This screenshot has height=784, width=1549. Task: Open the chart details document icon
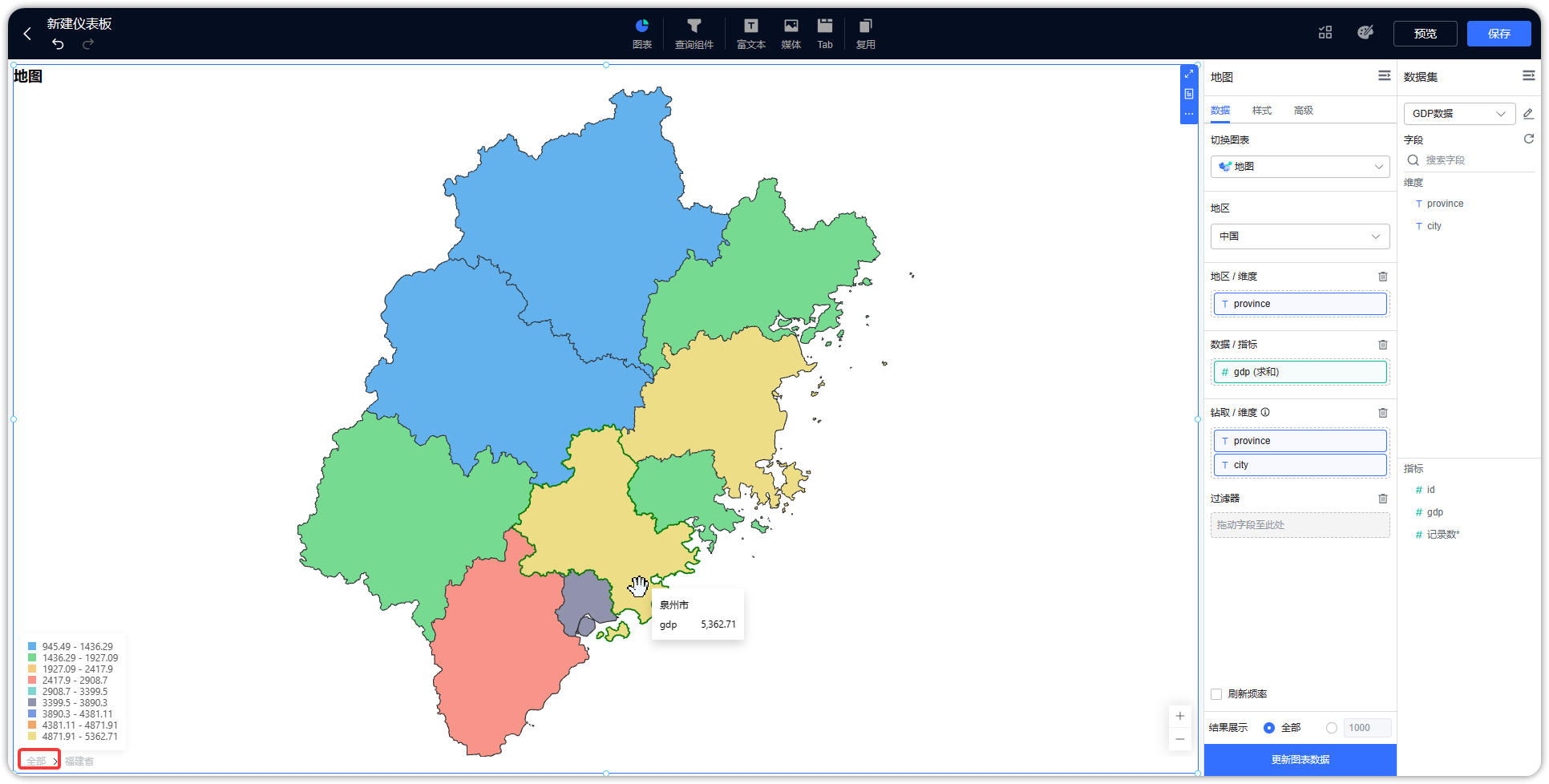pyautogui.click(x=1189, y=94)
